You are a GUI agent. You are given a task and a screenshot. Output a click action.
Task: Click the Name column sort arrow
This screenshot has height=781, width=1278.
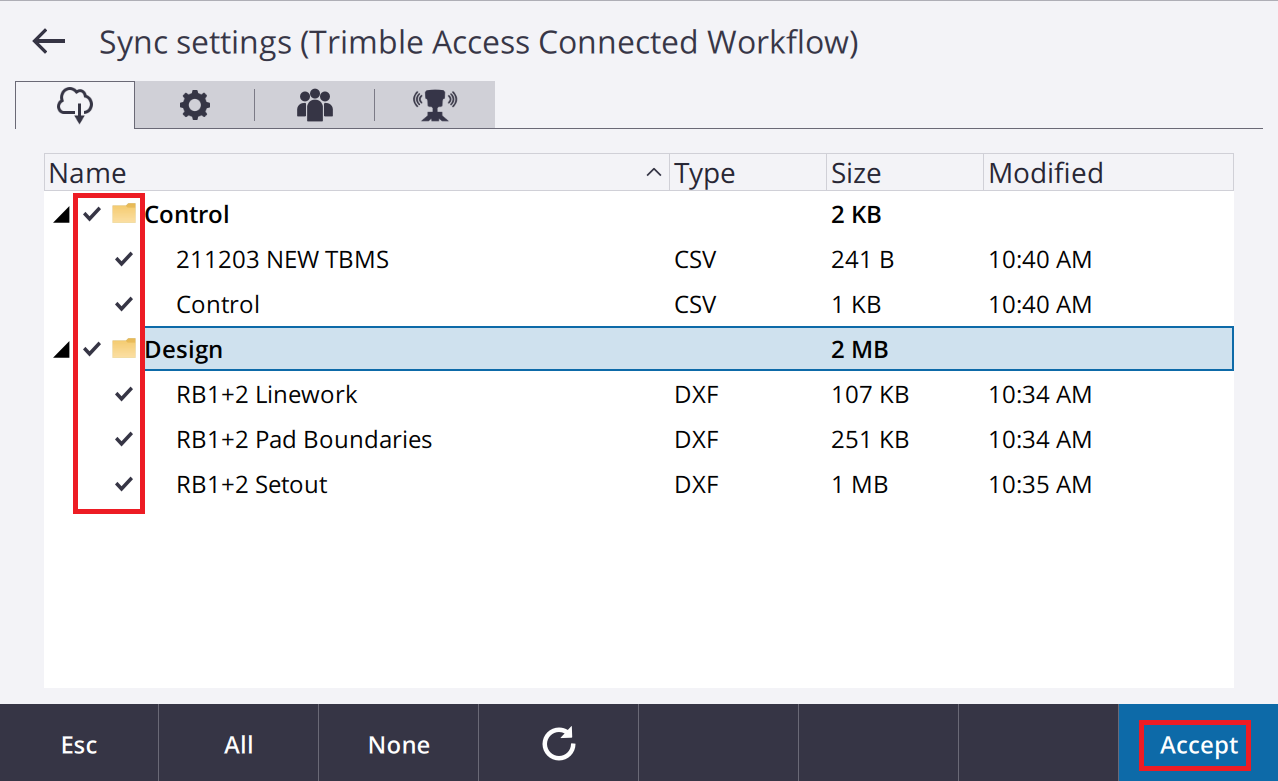[655, 172]
